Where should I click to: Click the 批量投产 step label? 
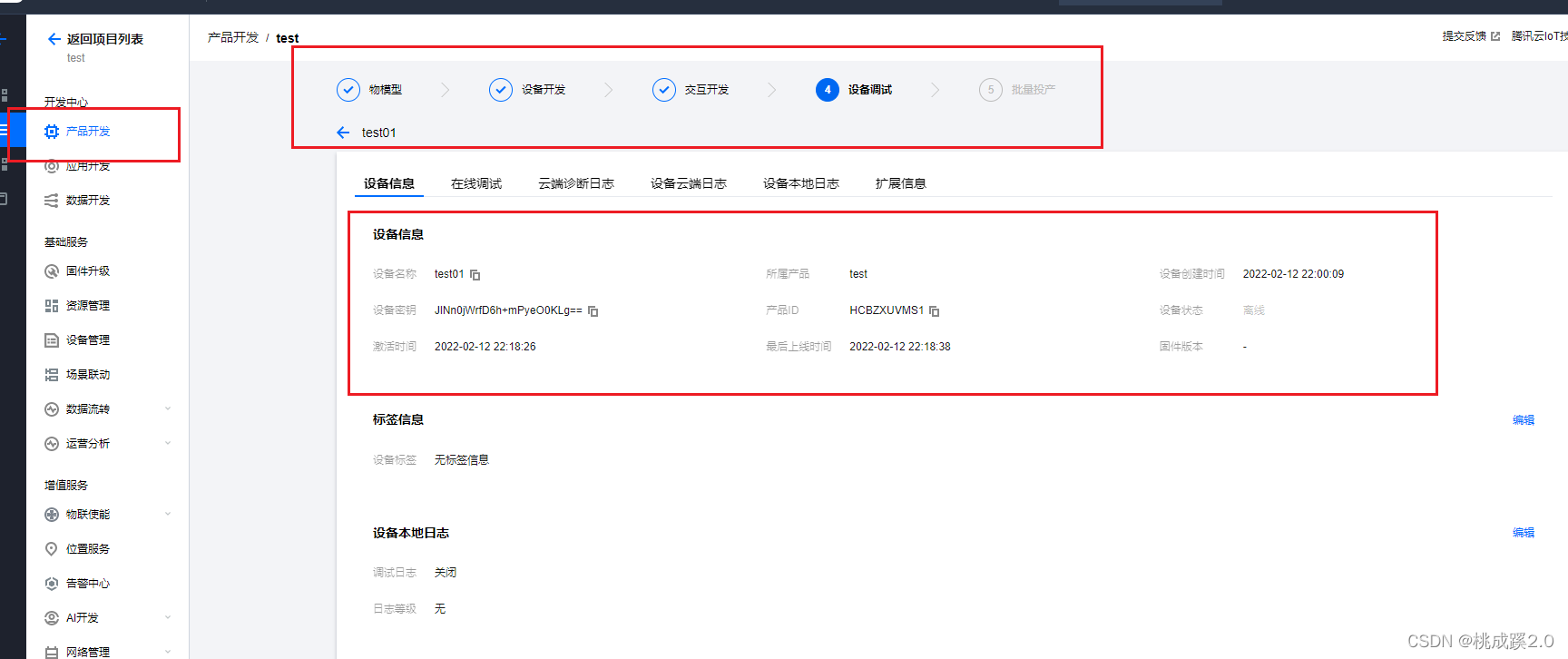coord(1034,90)
